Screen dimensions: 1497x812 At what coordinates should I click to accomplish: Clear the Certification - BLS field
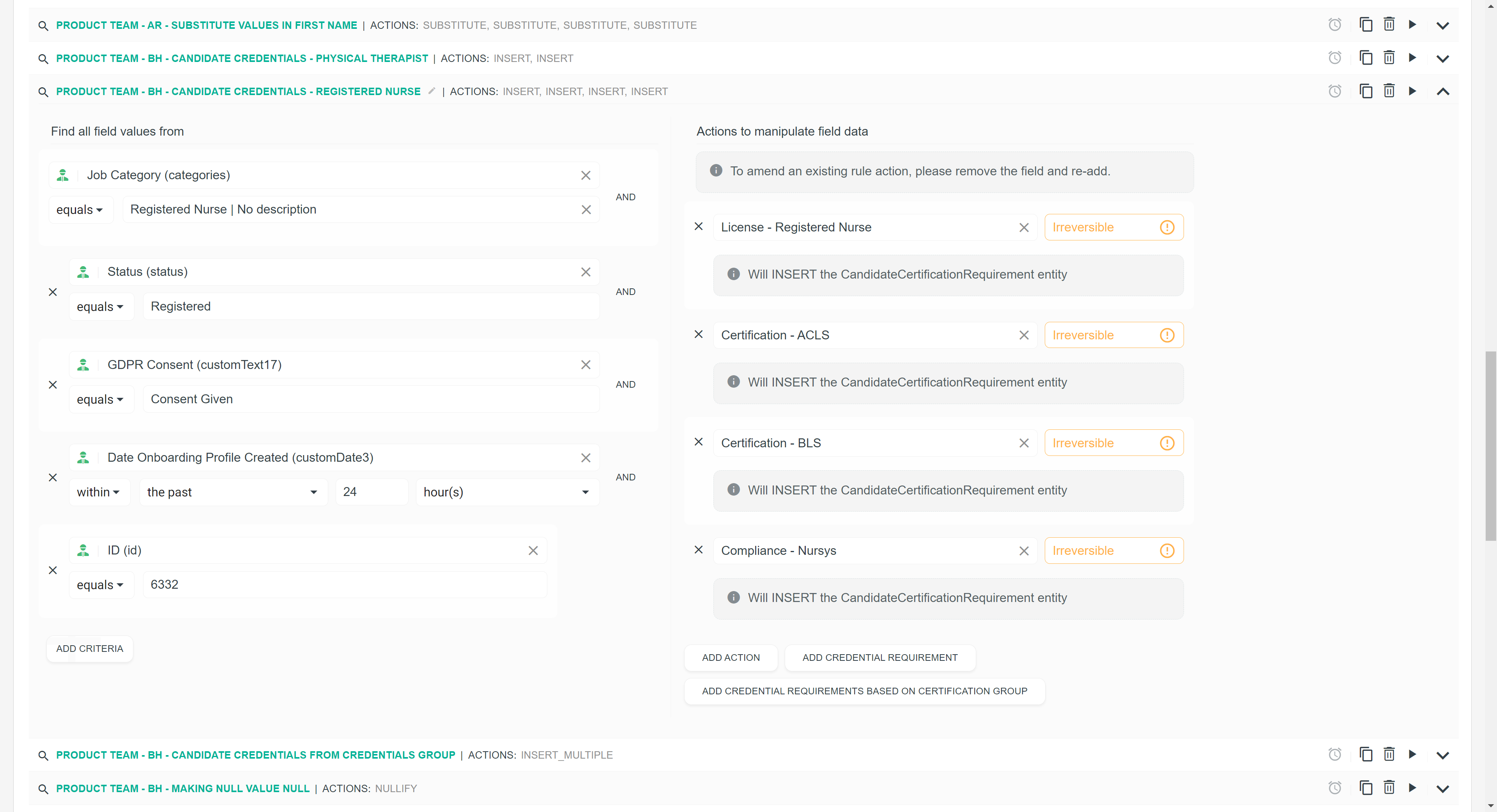tap(1024, 443)
